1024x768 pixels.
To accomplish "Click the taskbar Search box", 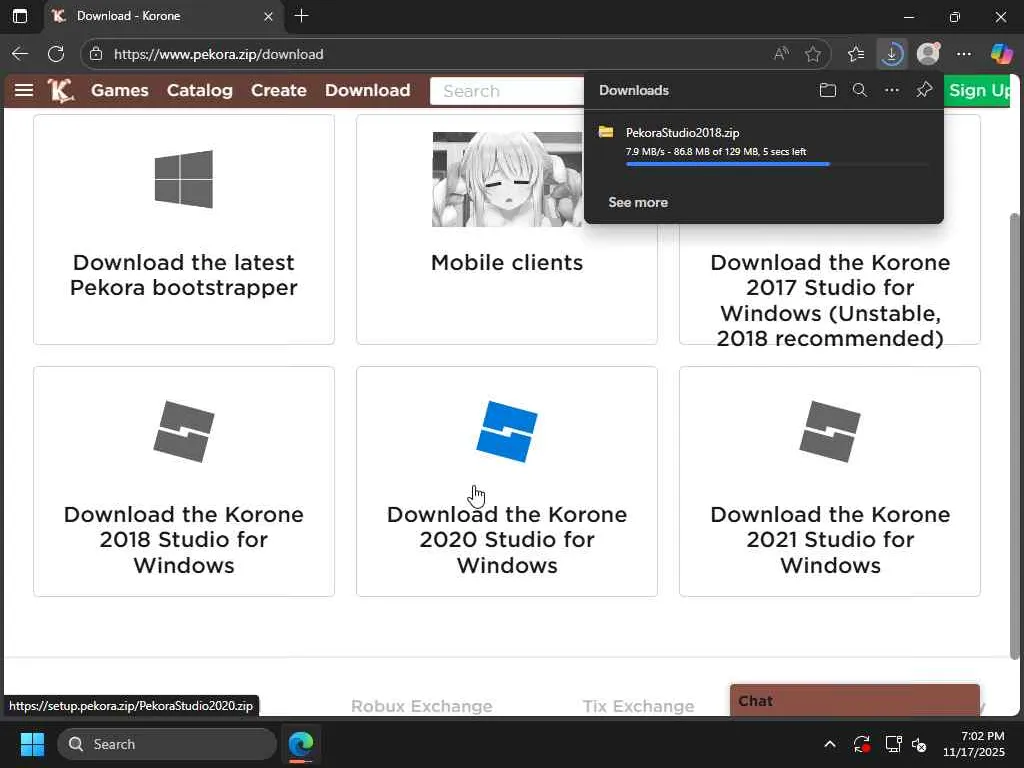I will (167, 744).
